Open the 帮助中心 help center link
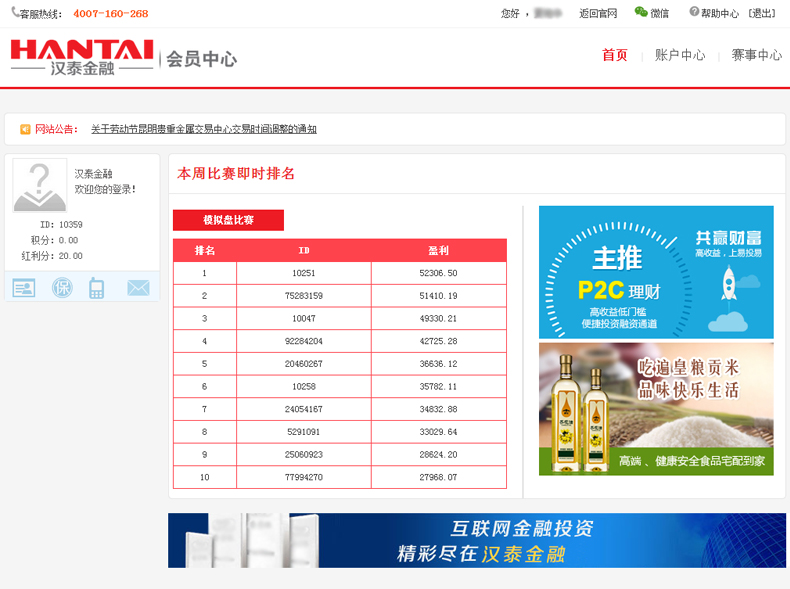The image size is (790, 589). coord(720,14)
